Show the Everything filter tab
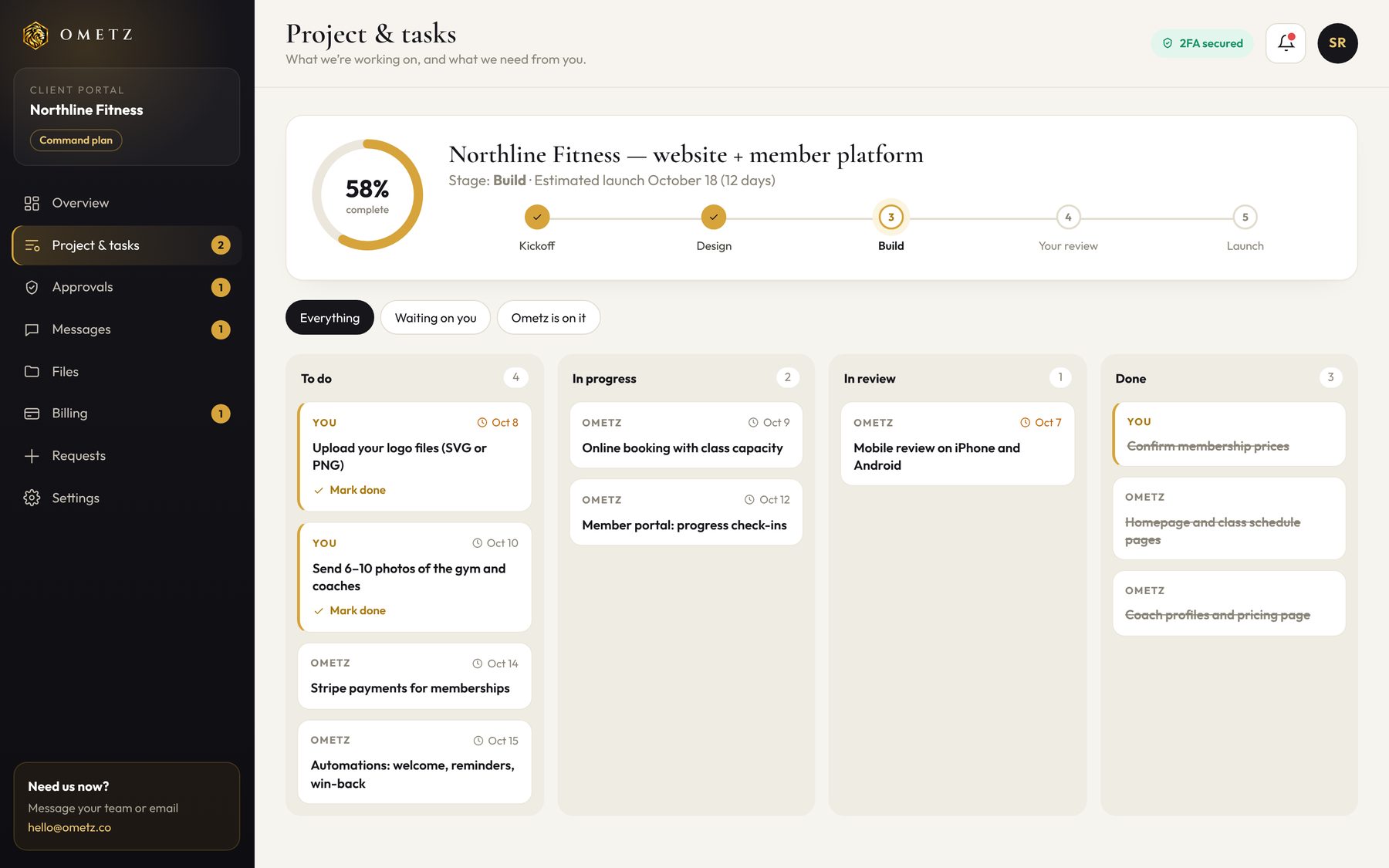This screenshot has width=1389, height=868. pos(330,318)
